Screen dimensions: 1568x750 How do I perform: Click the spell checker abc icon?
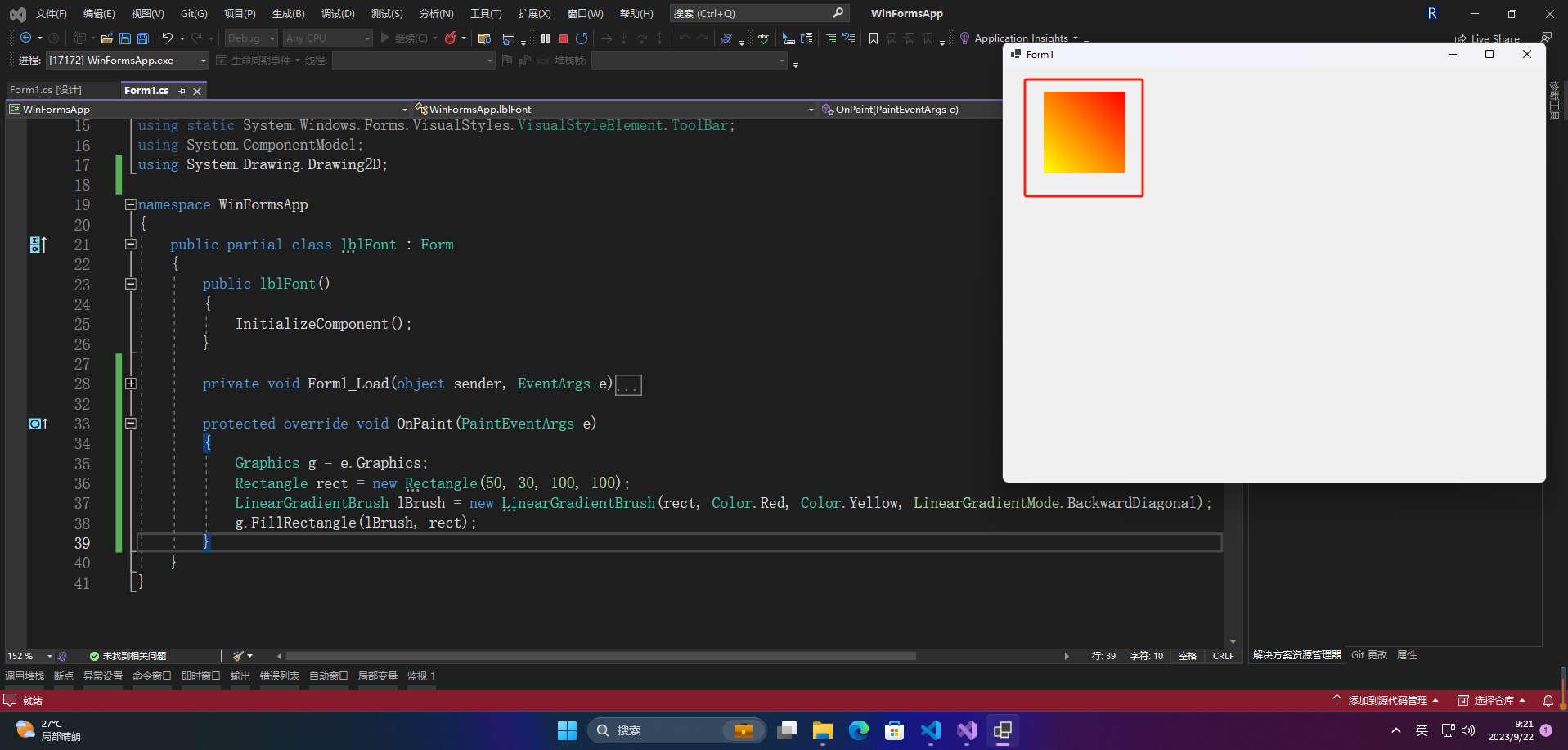763,38
